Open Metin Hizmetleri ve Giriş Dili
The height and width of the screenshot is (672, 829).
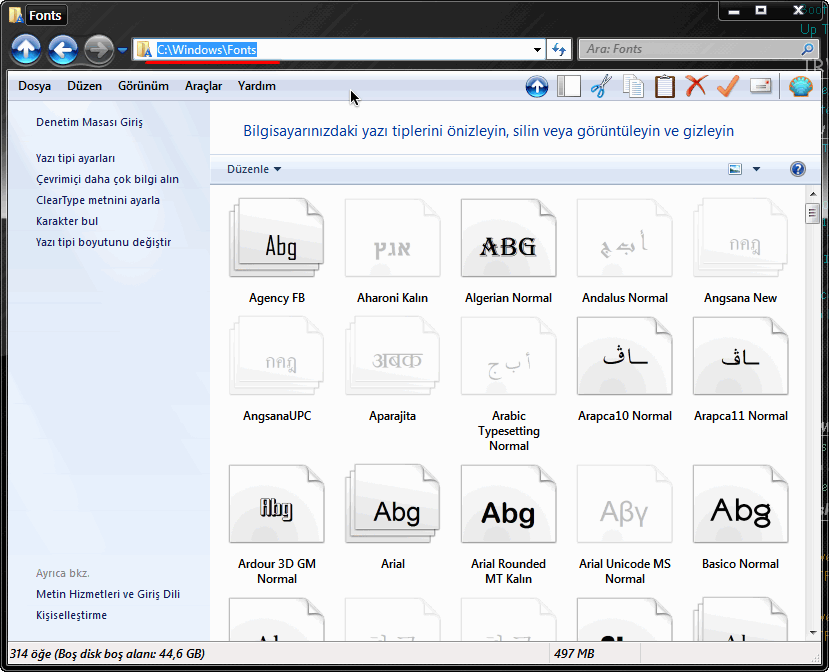click(108, 594)
